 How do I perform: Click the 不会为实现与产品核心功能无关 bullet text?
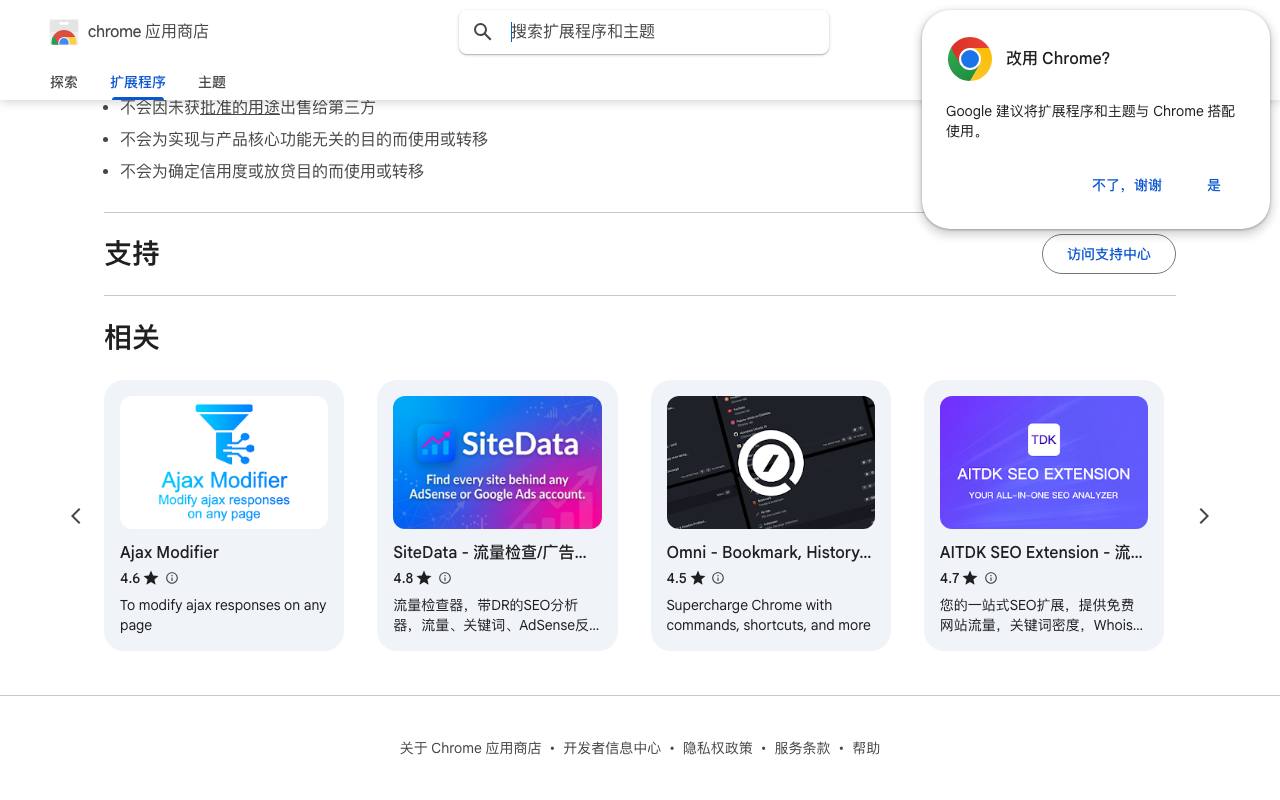click(x=304, y=139)
